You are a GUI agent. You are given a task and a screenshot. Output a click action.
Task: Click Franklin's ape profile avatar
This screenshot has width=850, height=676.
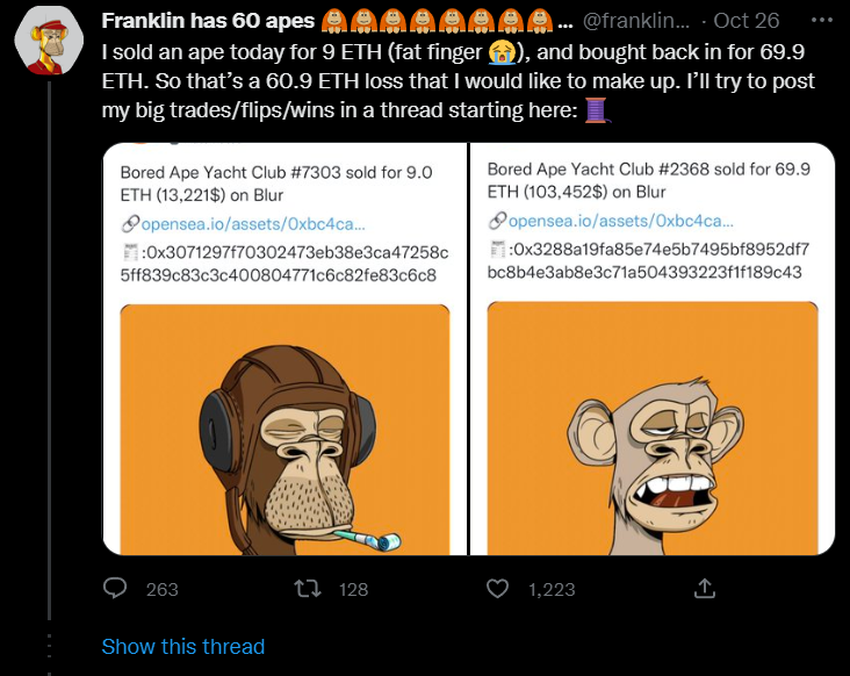(x=49, y=41)
